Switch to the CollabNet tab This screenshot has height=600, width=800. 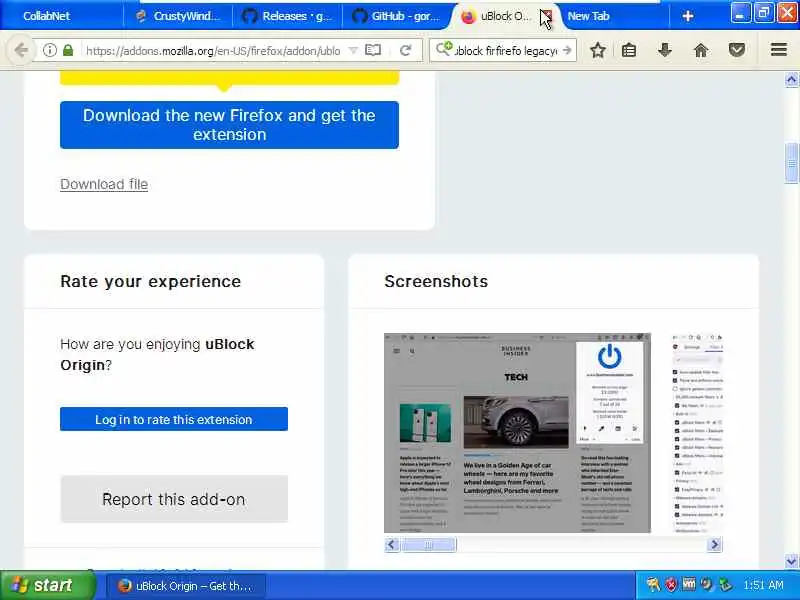pyautogui.click(x=61, y=16)
